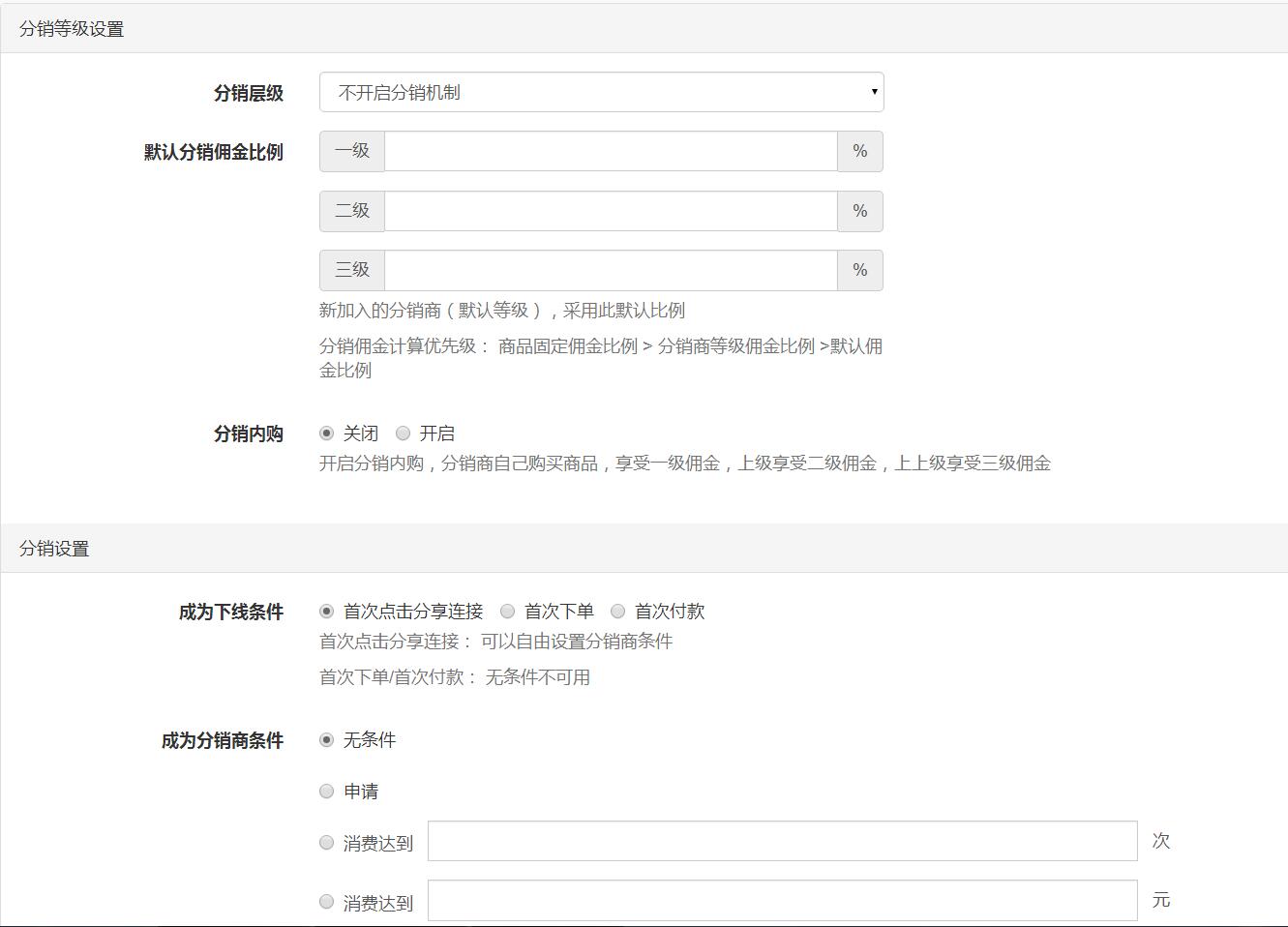This screenshot has width=1288, height=927.
Task: Choose 申请 as distributor condition
Action: tap(326, 791)
